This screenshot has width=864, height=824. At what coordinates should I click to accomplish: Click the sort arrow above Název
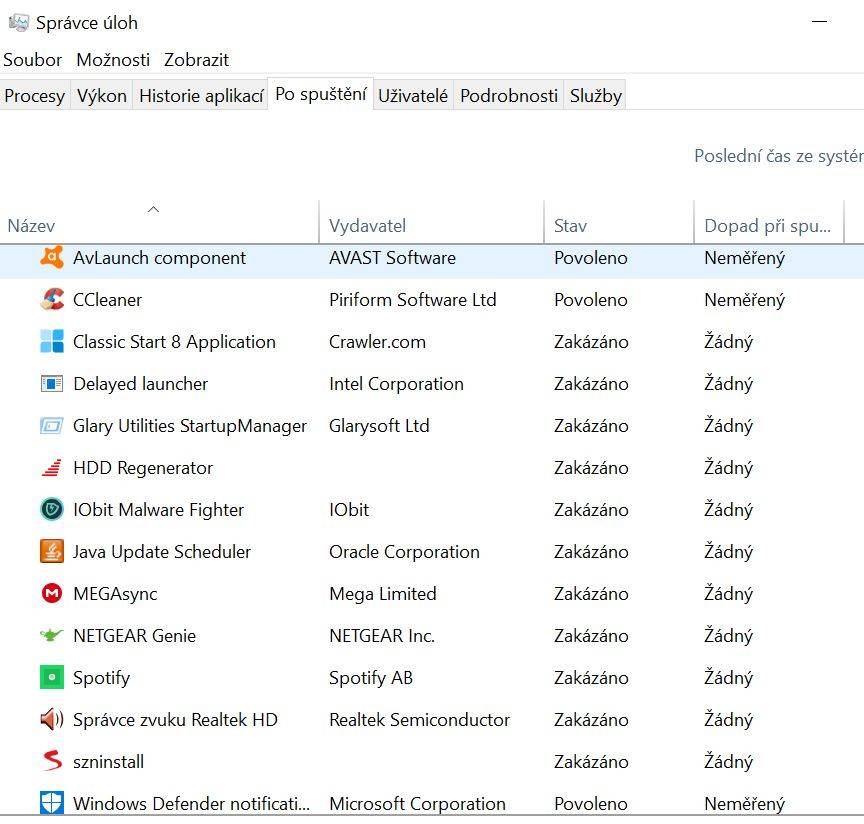154,209
